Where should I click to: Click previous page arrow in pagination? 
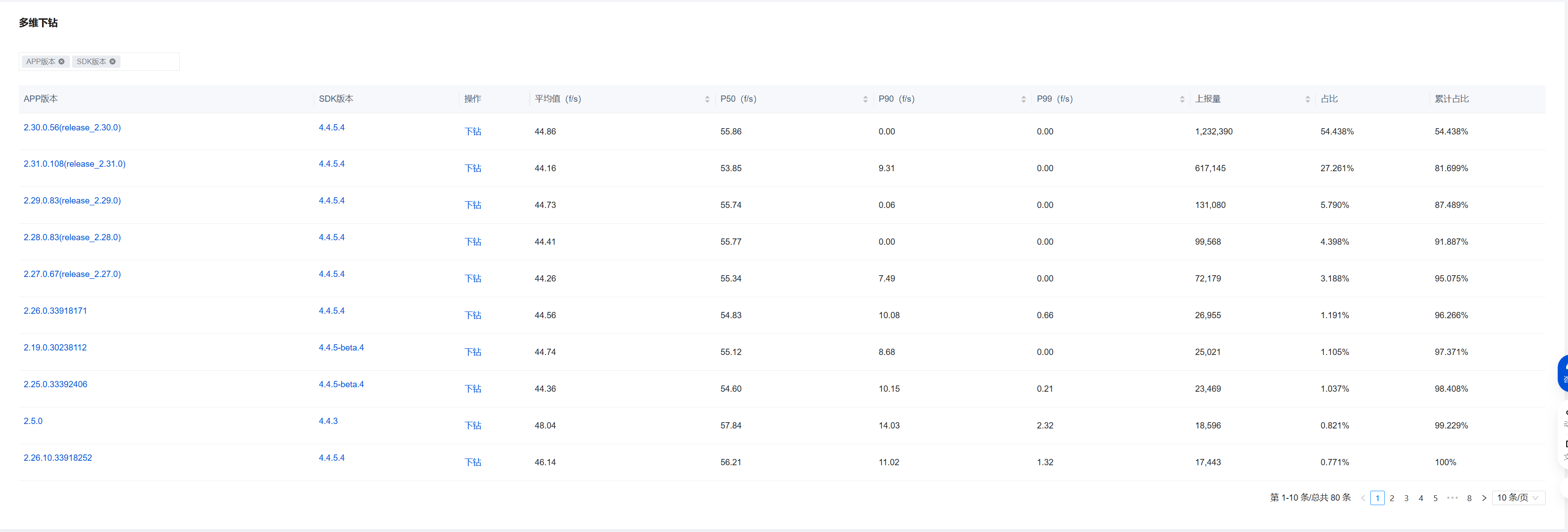(1363, 498)
